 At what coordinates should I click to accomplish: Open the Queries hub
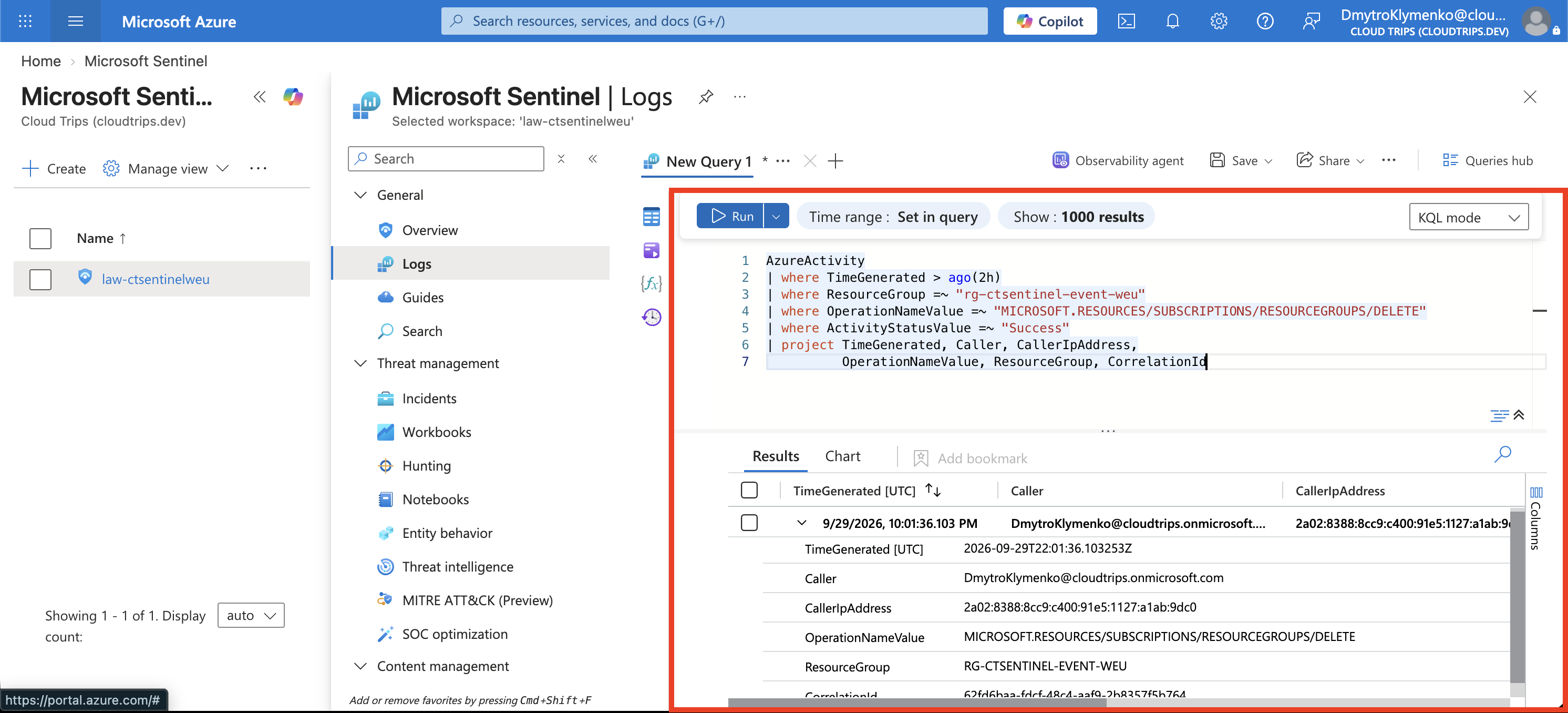[x=1487, y=161]
